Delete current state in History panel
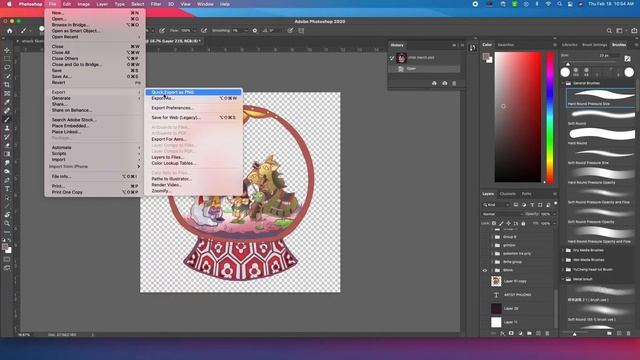The width and height of the screenshot is (640, 360). (454, 83)
